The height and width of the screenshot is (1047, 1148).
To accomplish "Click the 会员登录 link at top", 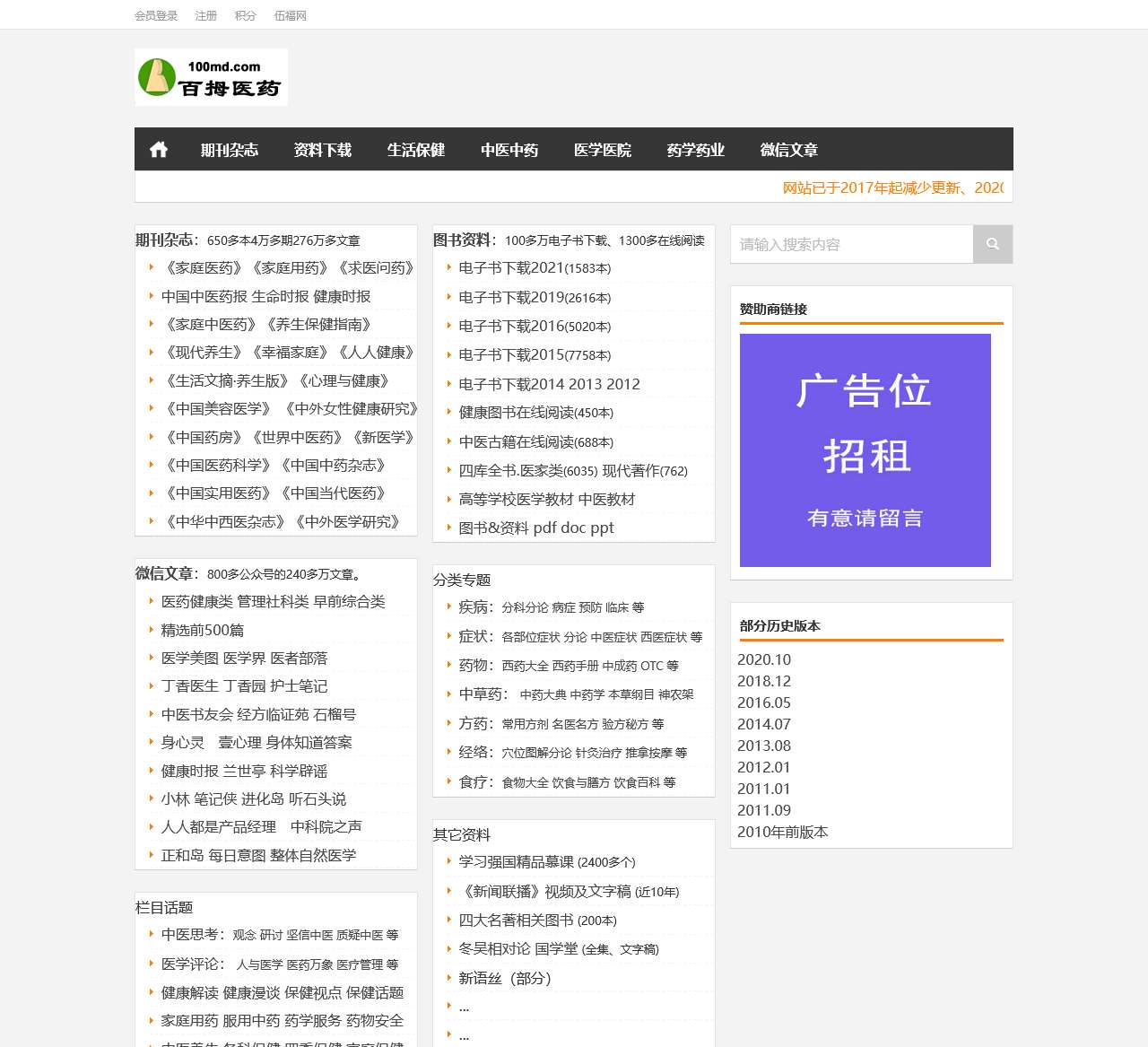I will (x=156, y=15).
